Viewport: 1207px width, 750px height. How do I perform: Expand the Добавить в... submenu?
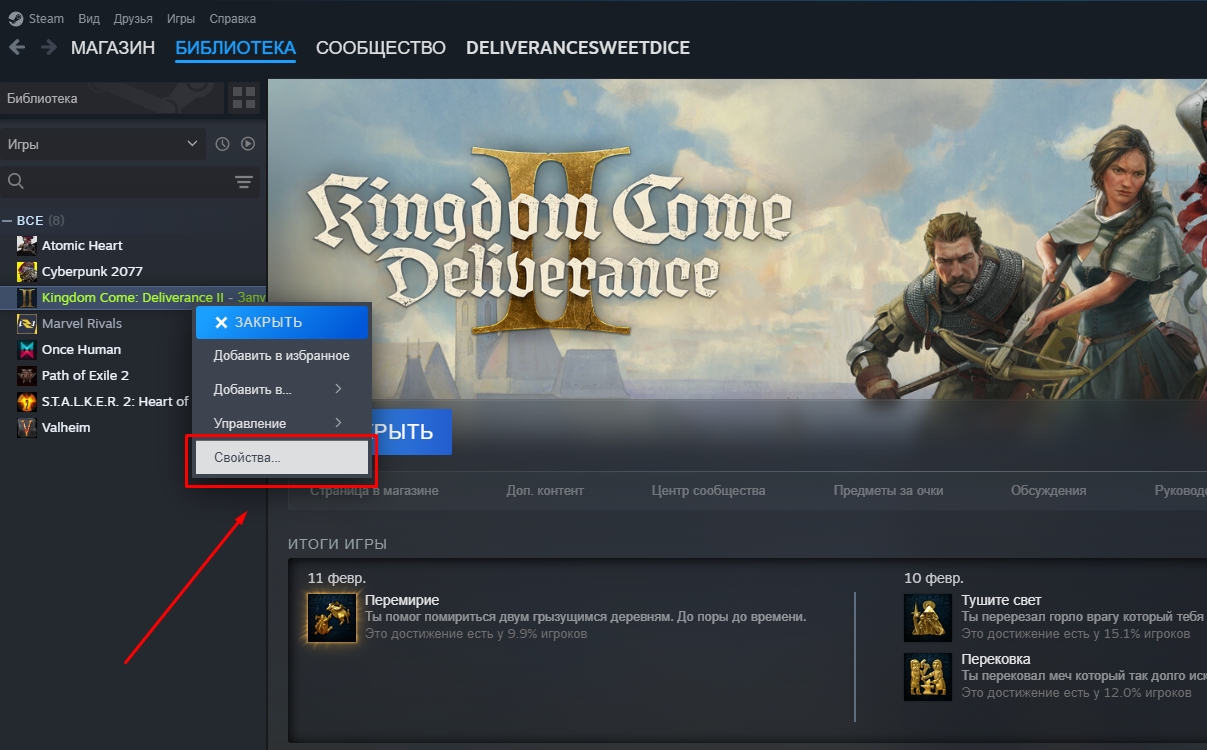(x=282, y=389)
